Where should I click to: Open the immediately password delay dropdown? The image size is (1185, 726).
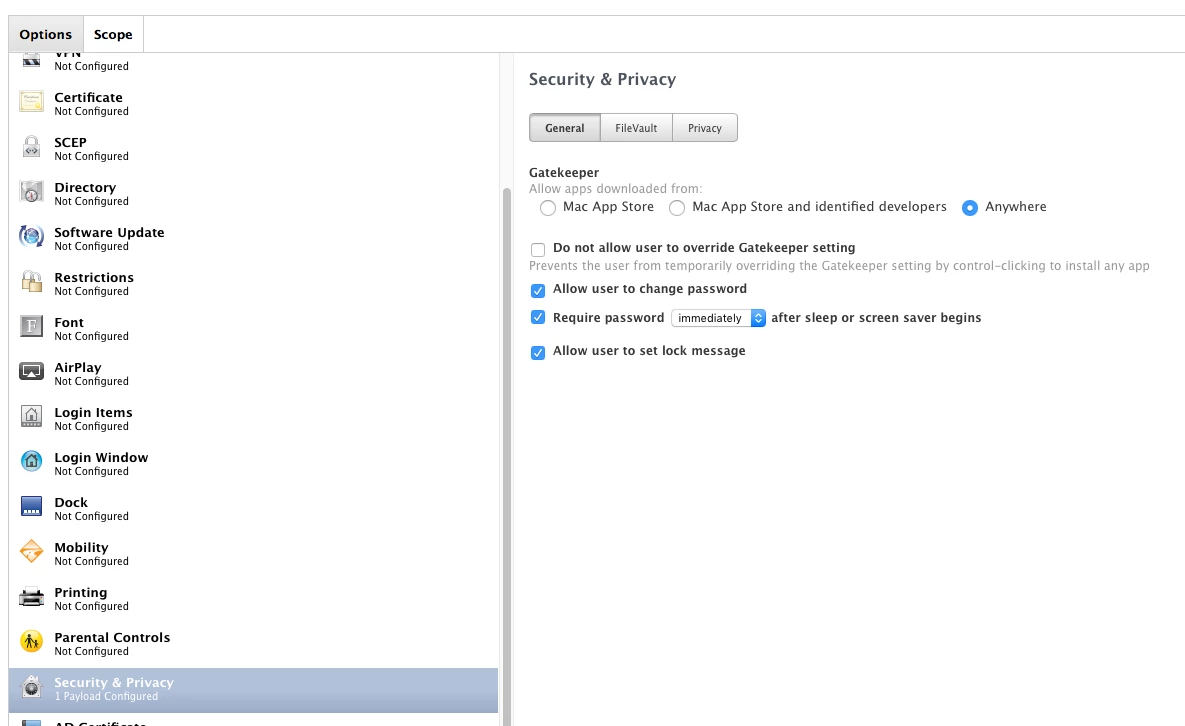[719, 318]
